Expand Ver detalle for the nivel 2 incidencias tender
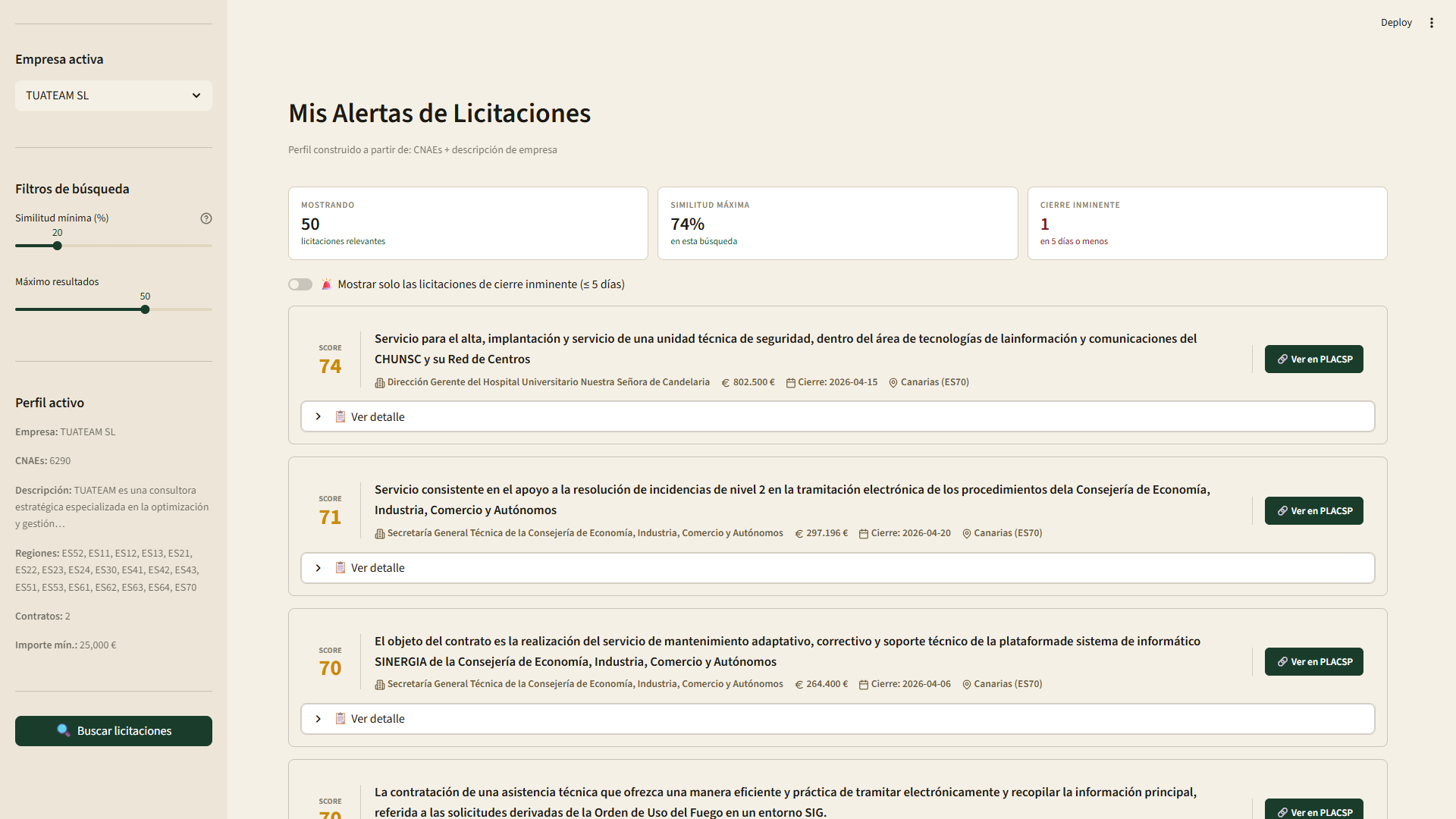 pos(838,568)
